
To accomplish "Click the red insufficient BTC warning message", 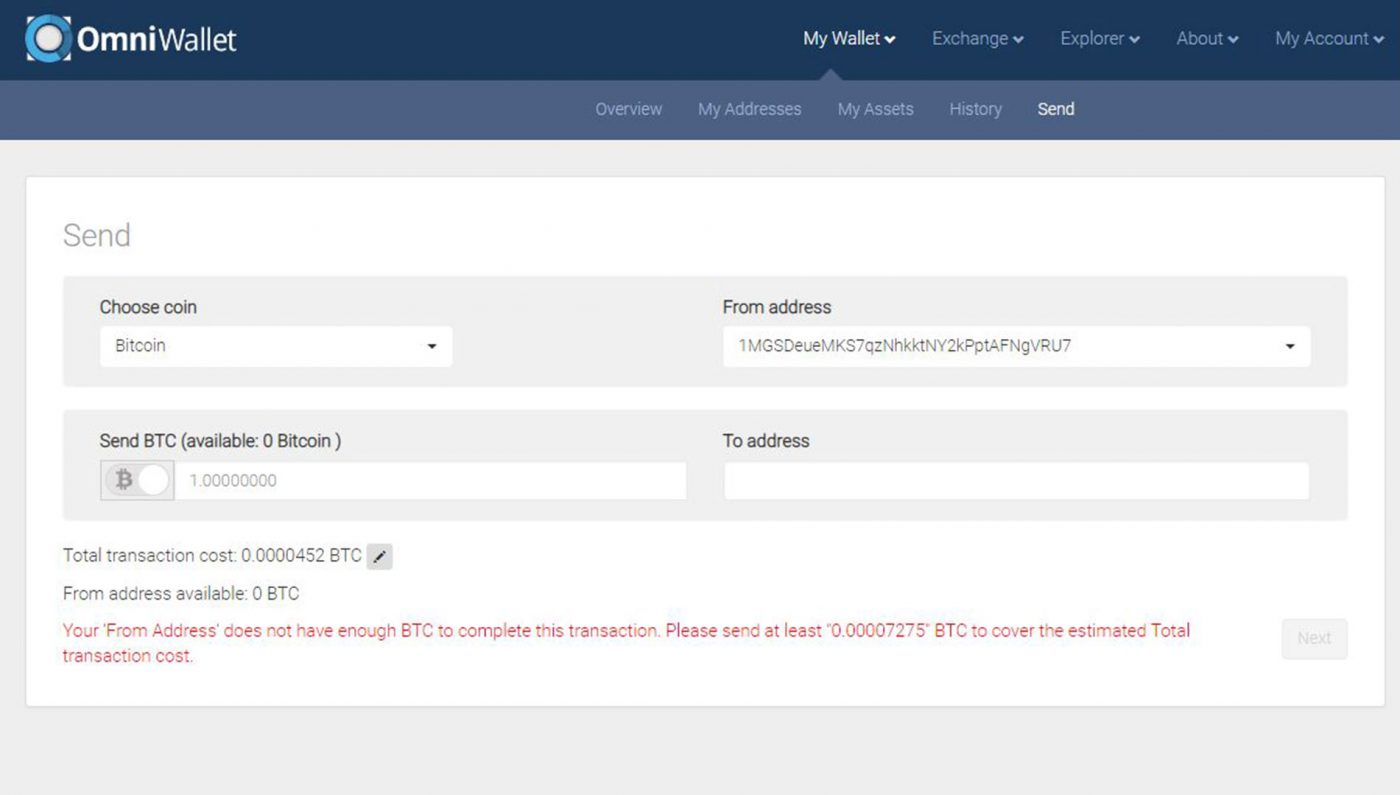I will 626,644.
